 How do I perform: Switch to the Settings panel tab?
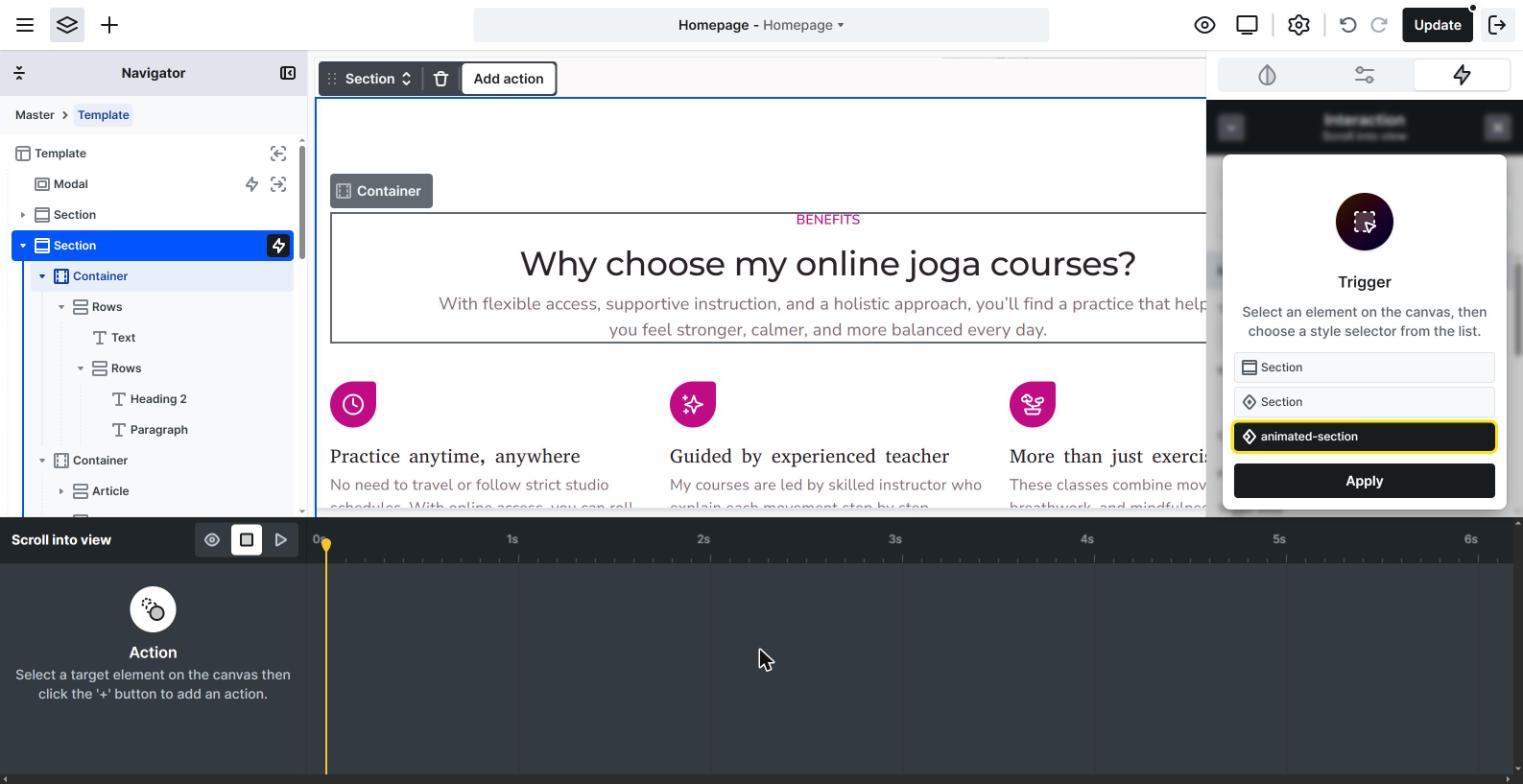click(x=1365, y=75)
